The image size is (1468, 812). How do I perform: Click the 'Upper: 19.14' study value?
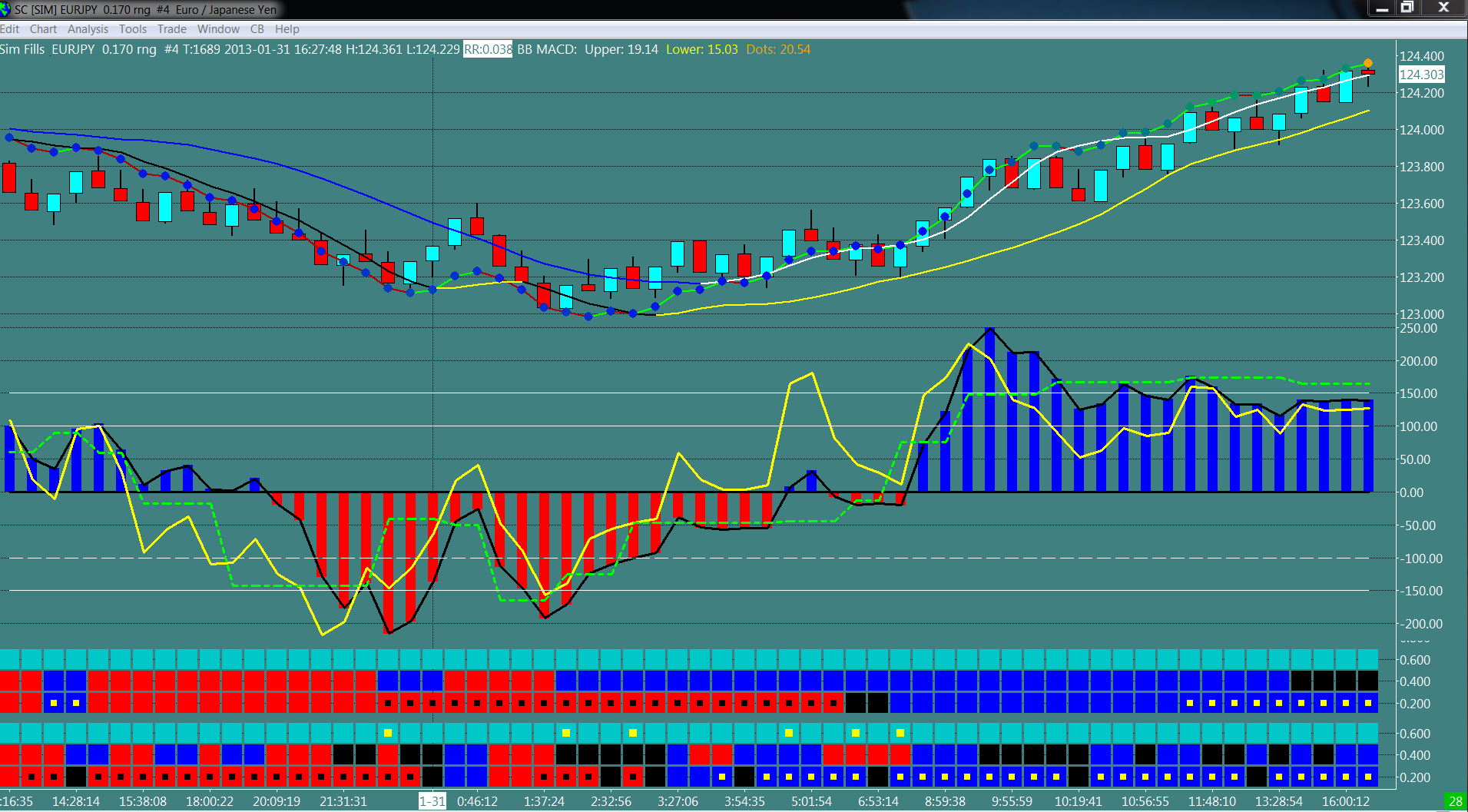coord(621,49)
